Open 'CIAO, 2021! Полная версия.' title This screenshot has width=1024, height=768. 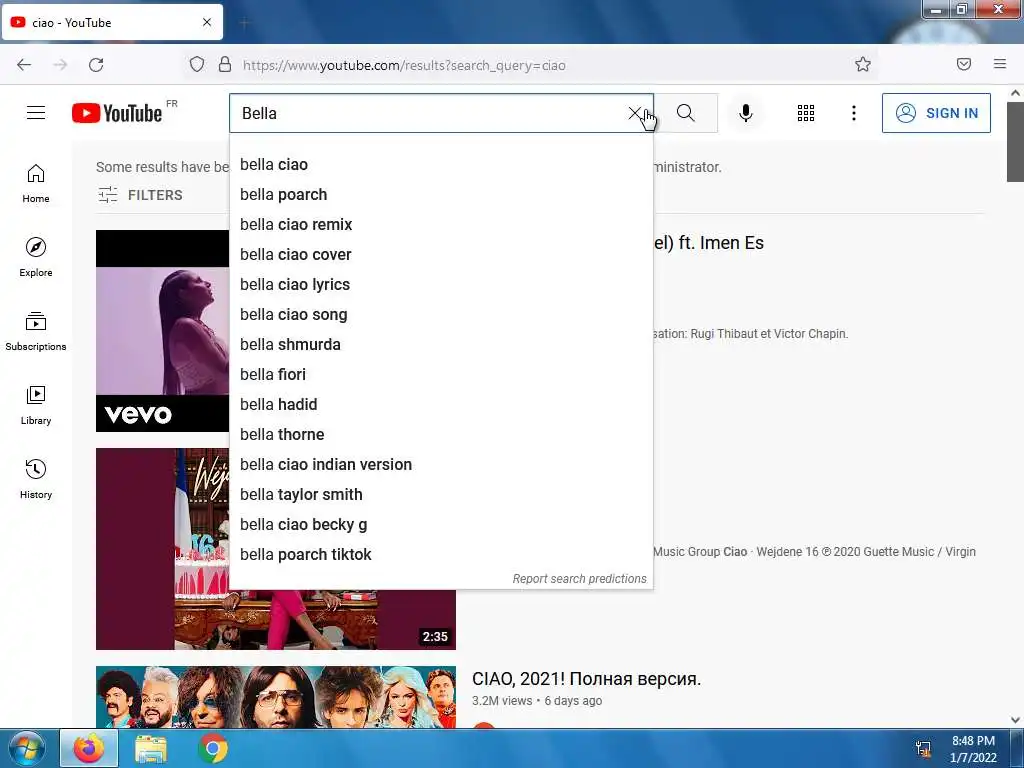[x=586, y=679]
